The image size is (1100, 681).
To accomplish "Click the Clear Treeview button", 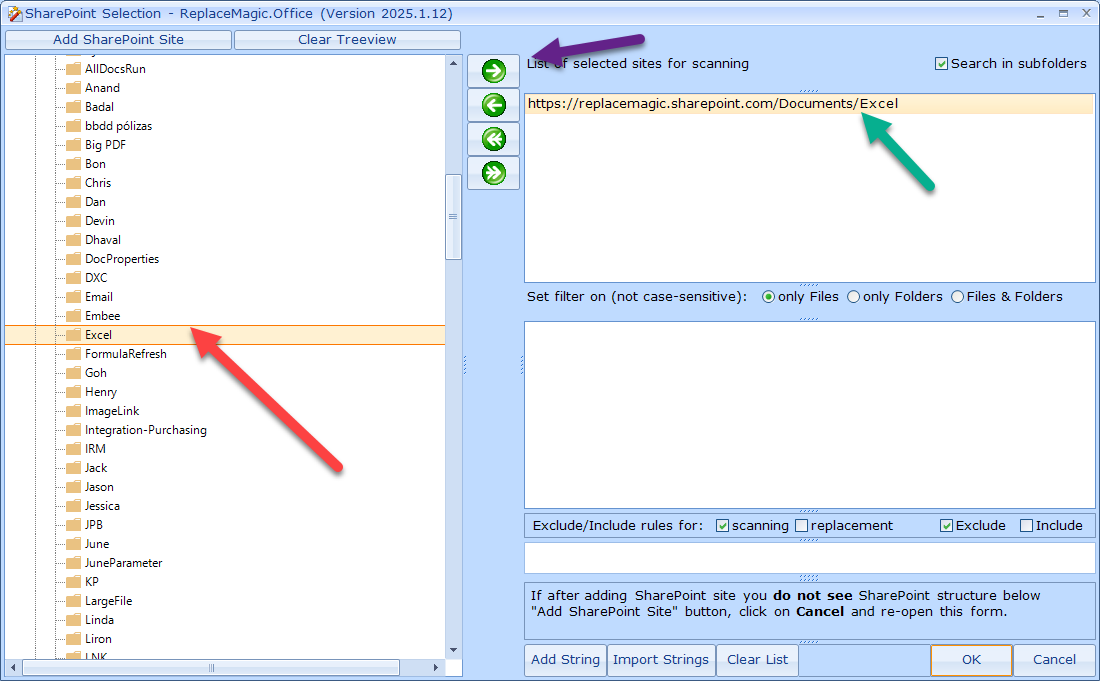I will click(x=347, y=40).
